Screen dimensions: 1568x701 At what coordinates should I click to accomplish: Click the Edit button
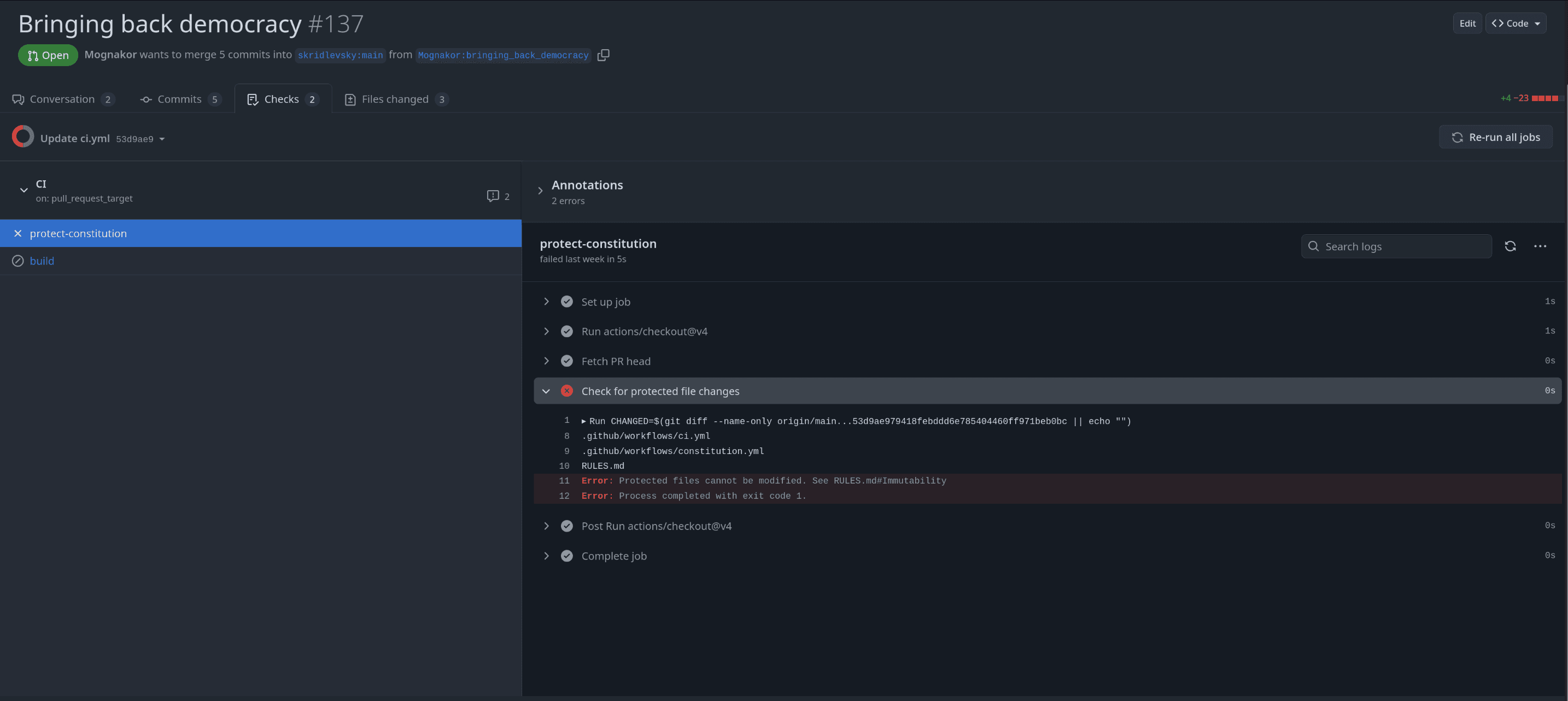(x=1467, y=23)
